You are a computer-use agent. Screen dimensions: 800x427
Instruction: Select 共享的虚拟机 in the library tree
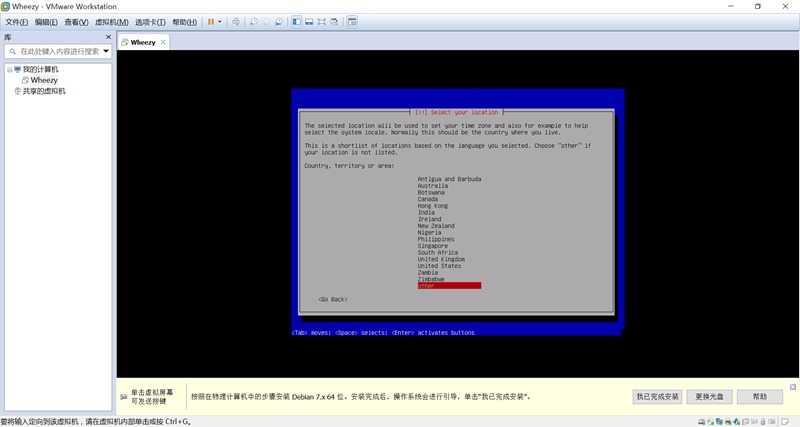tap(44, 91)
